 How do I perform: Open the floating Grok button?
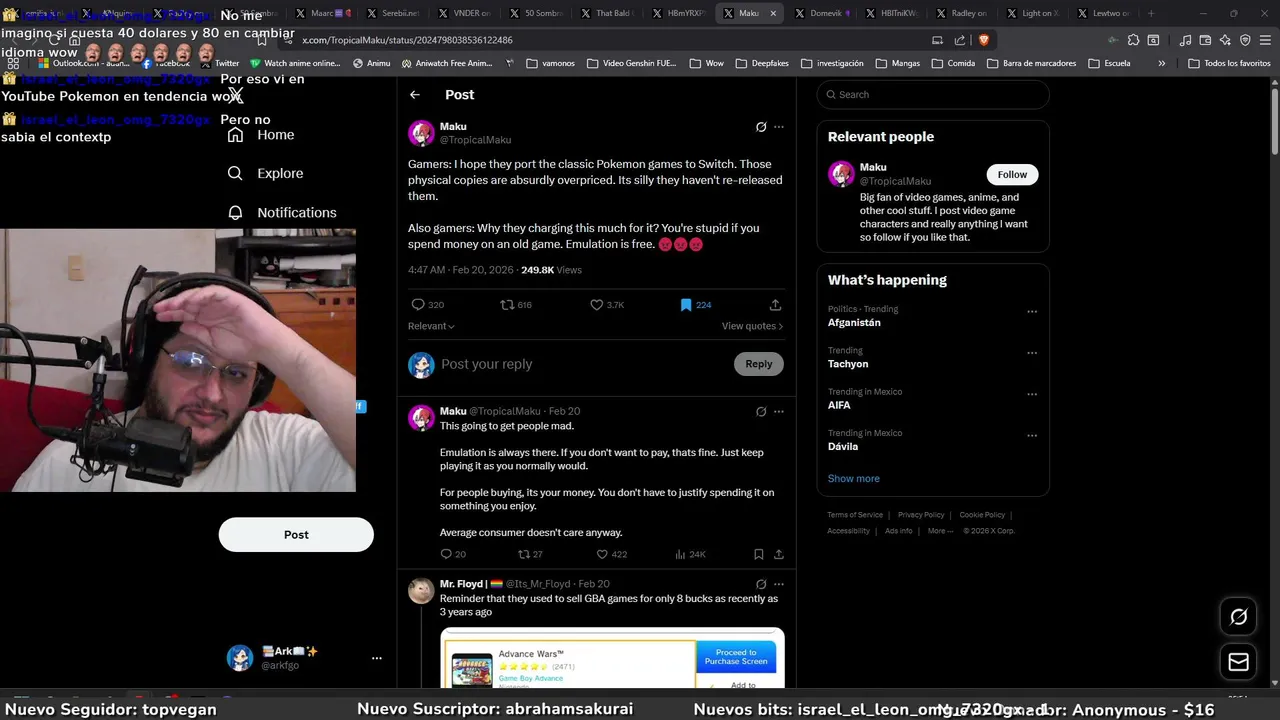coord(1238,617)
